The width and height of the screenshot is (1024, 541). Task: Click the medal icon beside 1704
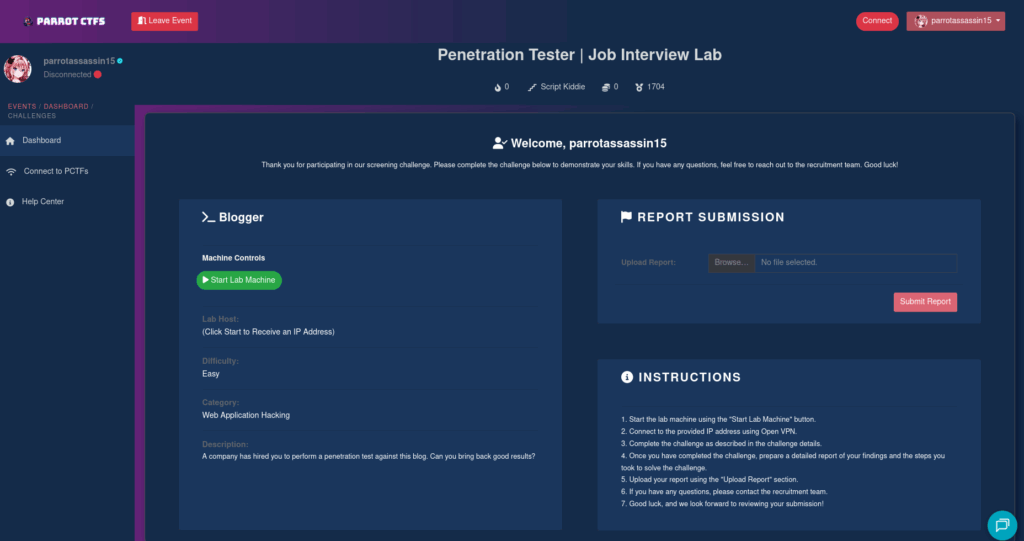(639, 87)
